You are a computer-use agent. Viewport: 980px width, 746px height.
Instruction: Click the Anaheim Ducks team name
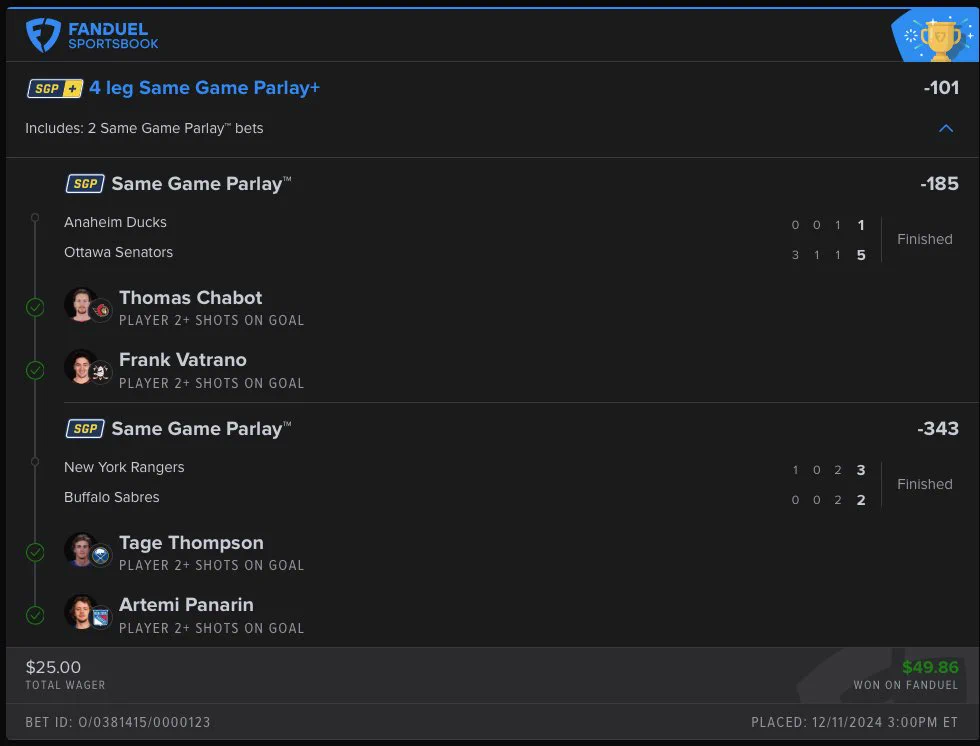tap(115, 222)
